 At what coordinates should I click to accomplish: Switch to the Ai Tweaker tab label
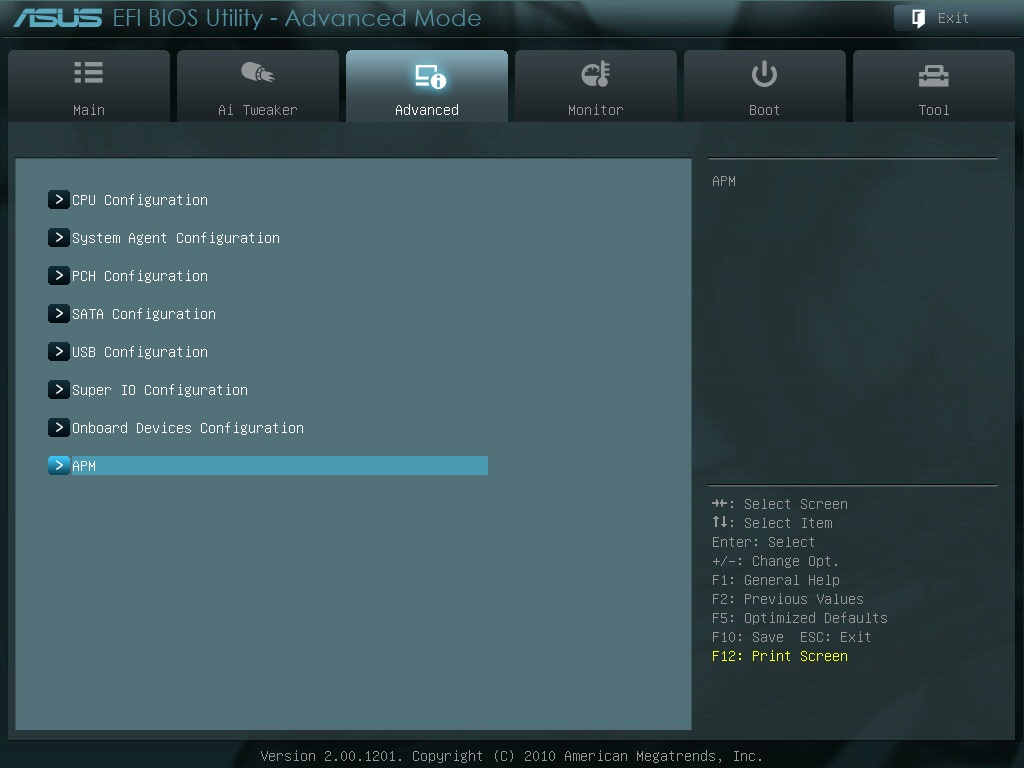tap(257, 110)
